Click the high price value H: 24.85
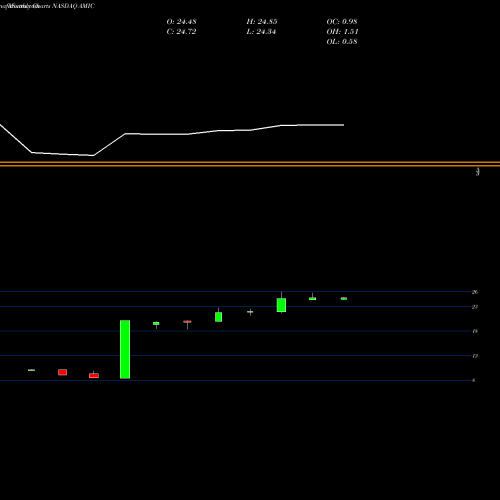 [x=262, y=22]
